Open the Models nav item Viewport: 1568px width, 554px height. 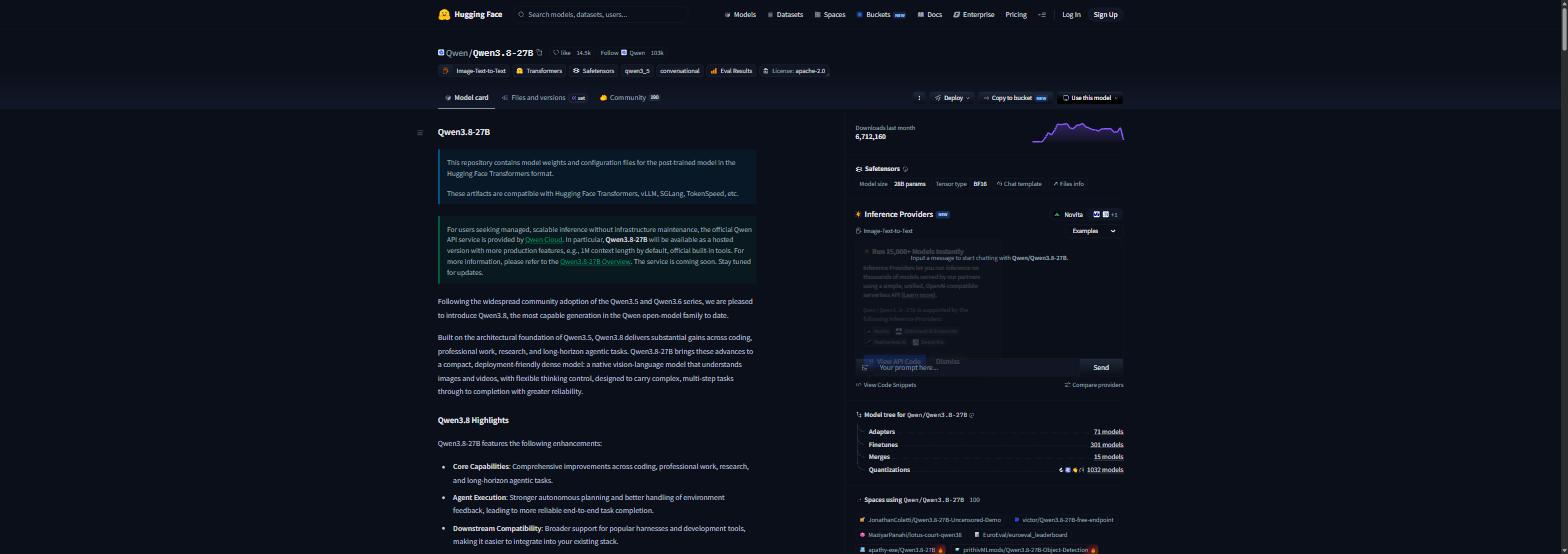[740, 15]
